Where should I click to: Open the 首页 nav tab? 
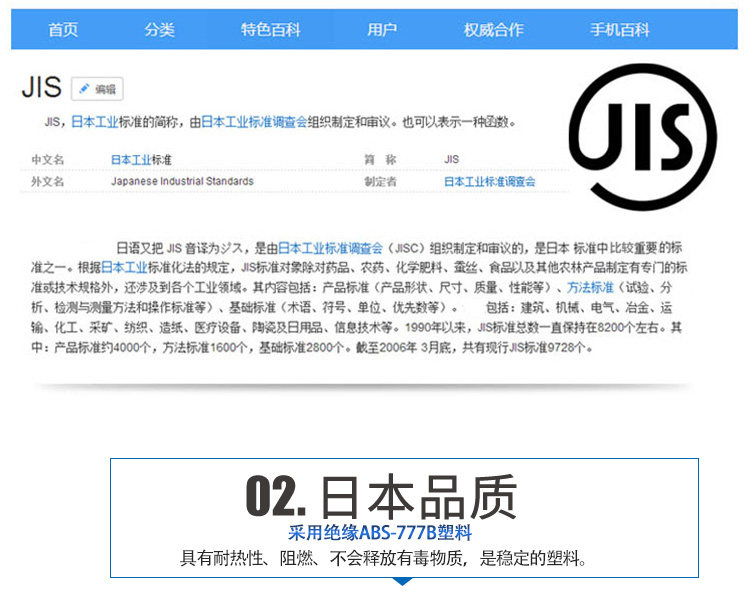(63, 30)
